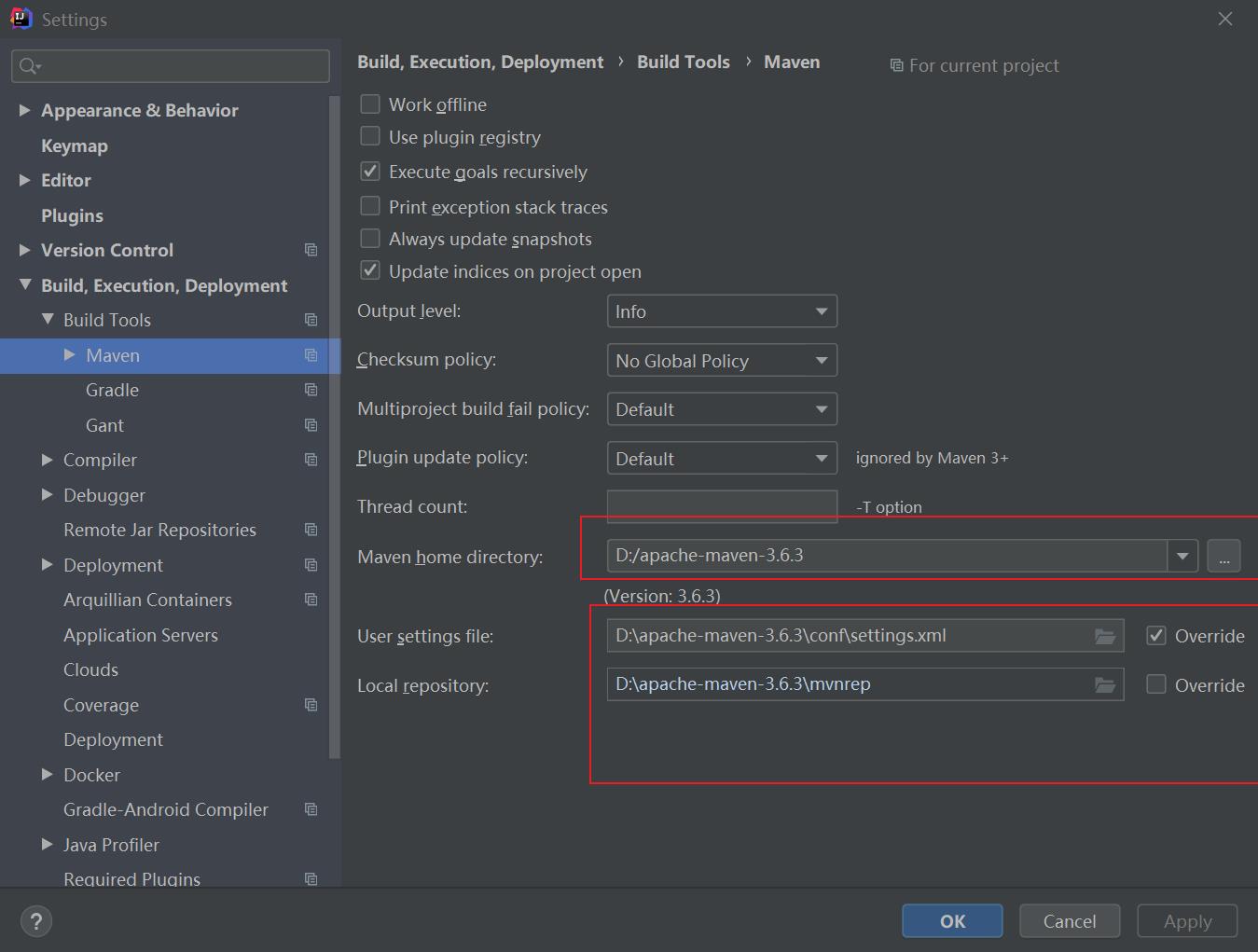This screenshot has width=1258, height=952.
Task: Click the User settings file path field
Action: (x=864, y=636)
